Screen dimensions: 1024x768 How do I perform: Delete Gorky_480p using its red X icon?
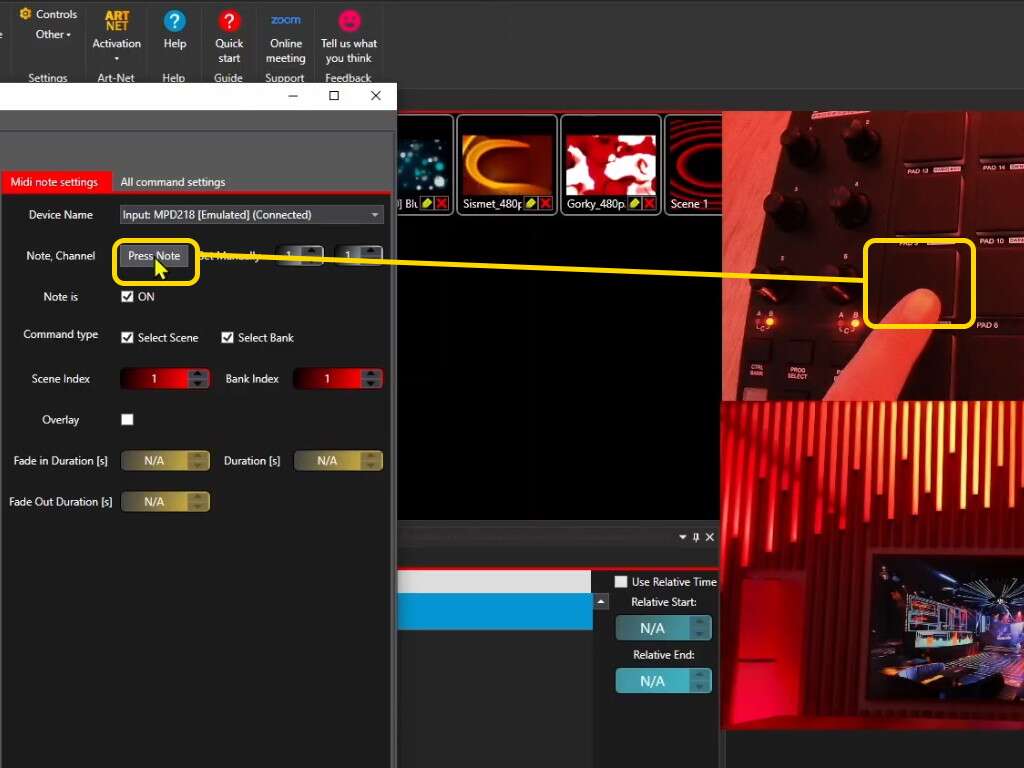(x=646, y=203)
